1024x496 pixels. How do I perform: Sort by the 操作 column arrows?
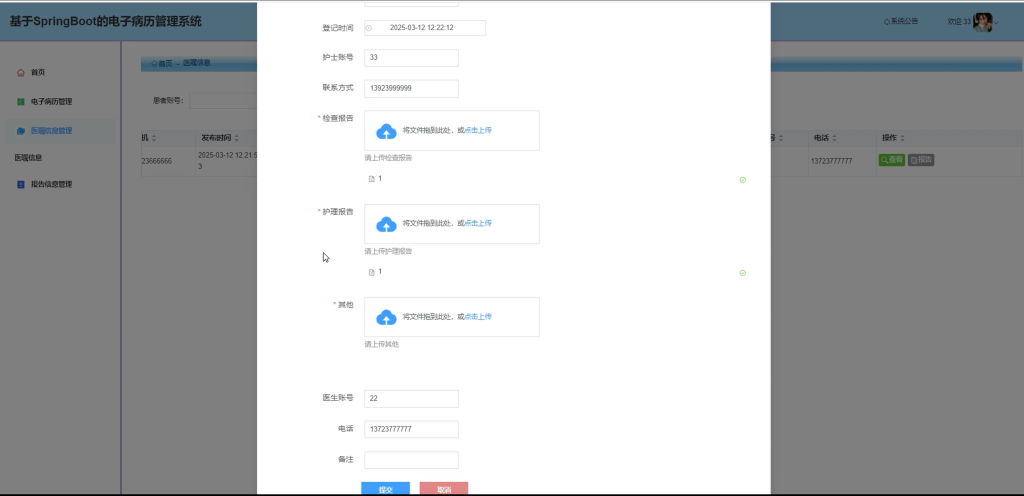[903, 138]
